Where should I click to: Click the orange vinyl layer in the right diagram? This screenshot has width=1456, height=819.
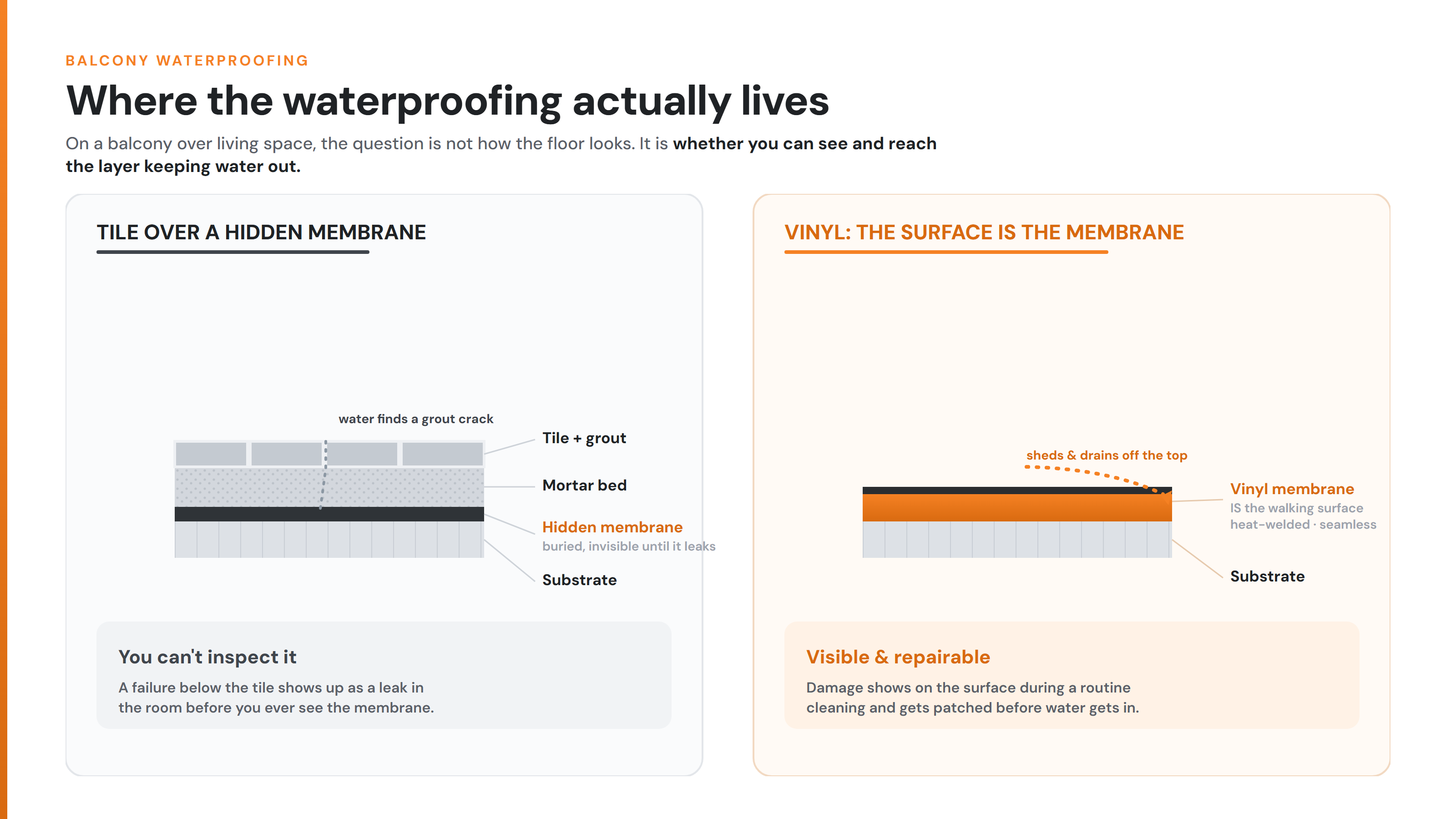tap(1017, 507)
